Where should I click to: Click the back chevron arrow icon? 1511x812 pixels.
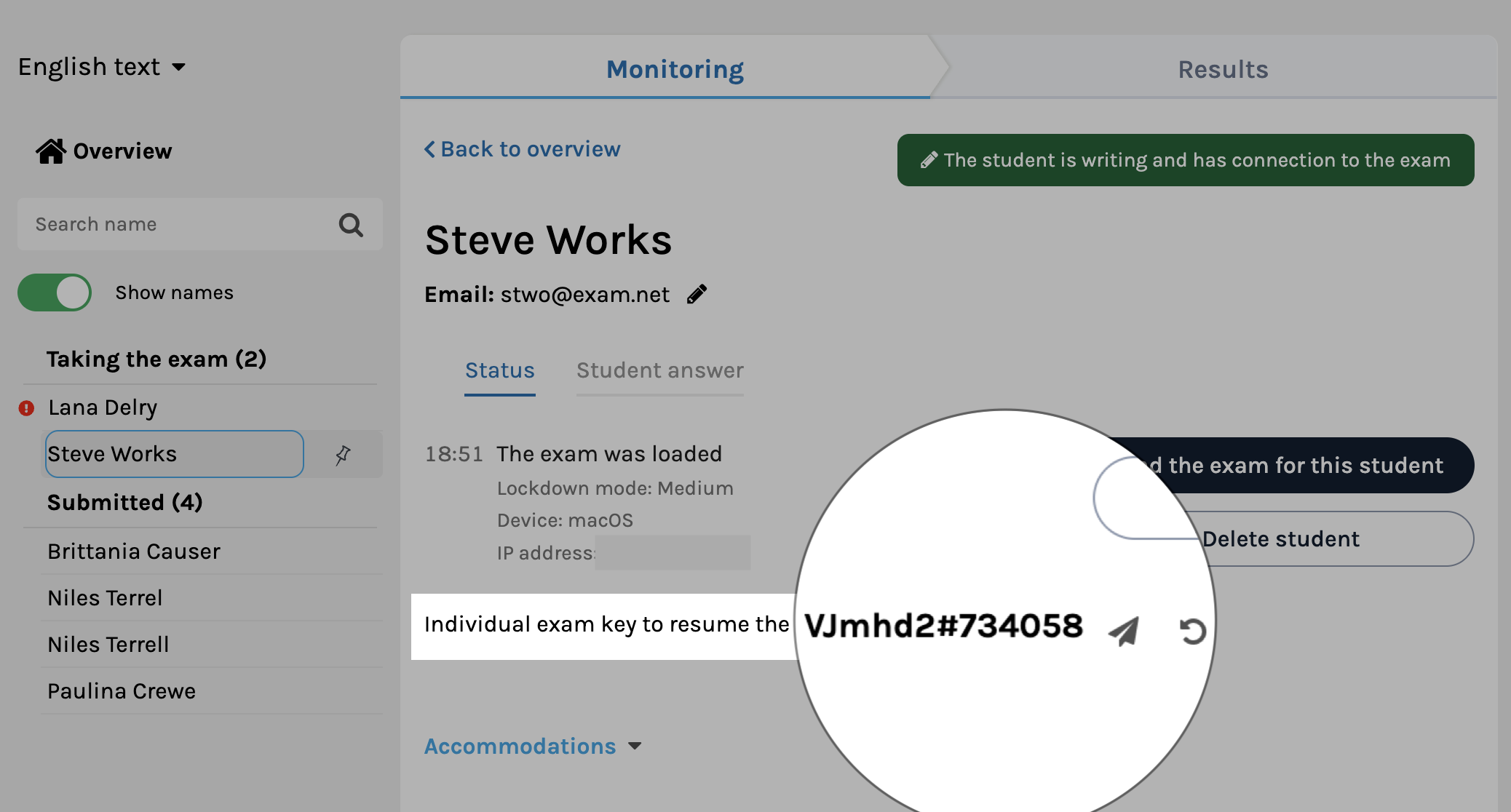429,149
